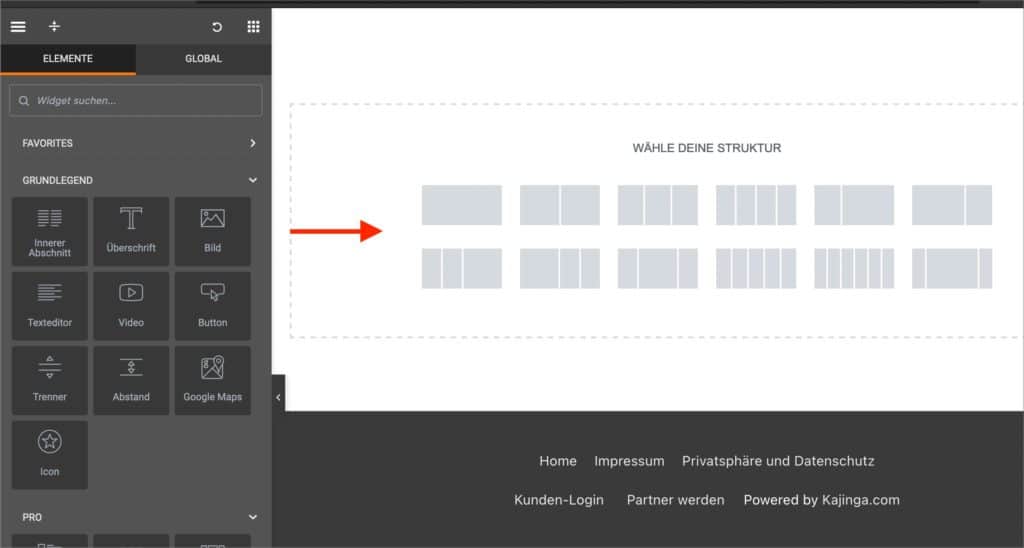Open the Impressum footer link

pos(629,461)
